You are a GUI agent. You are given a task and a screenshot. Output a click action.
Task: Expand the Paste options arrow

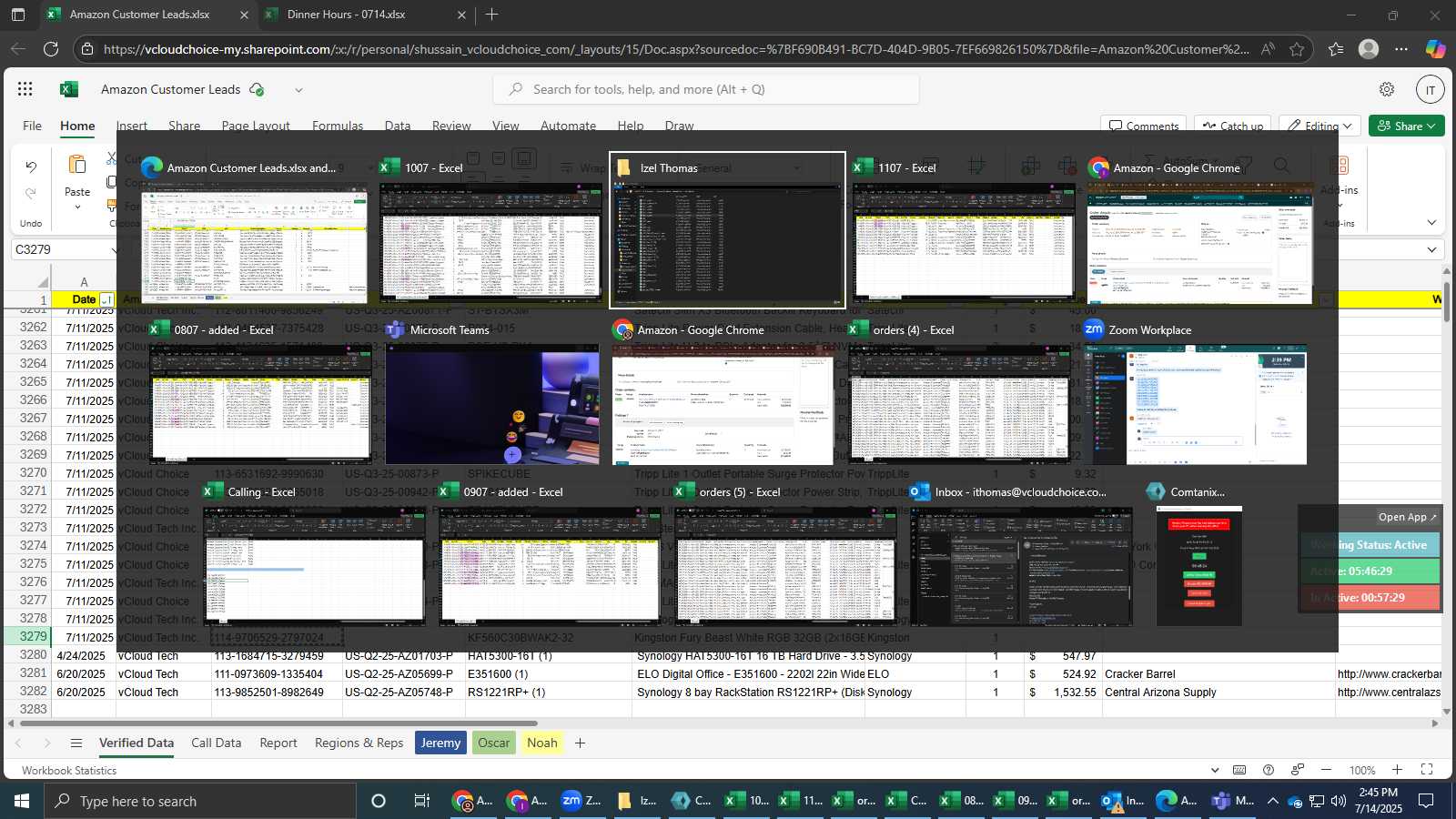[77, 207]
